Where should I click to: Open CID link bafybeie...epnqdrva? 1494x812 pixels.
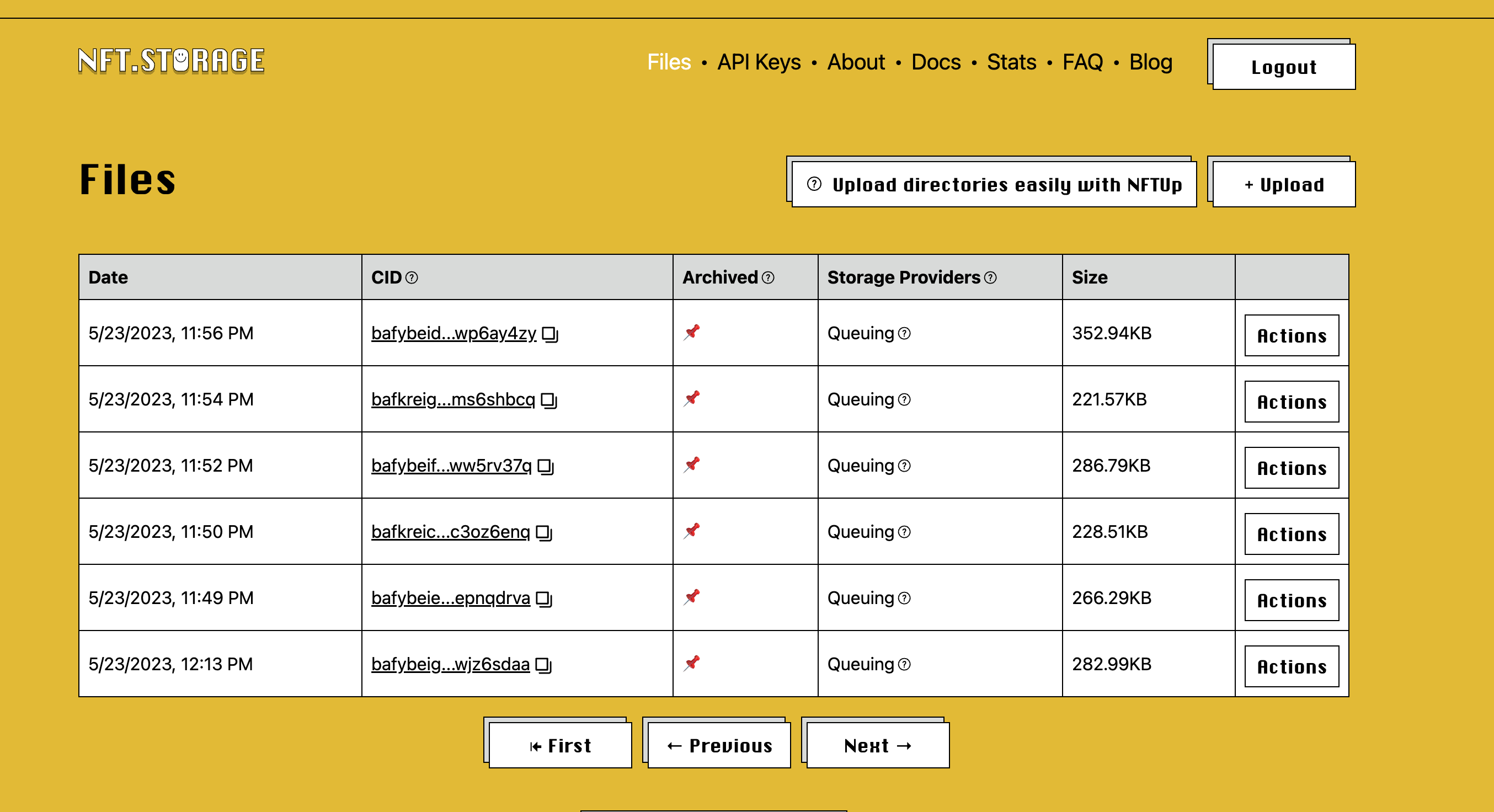pos(451,598)
